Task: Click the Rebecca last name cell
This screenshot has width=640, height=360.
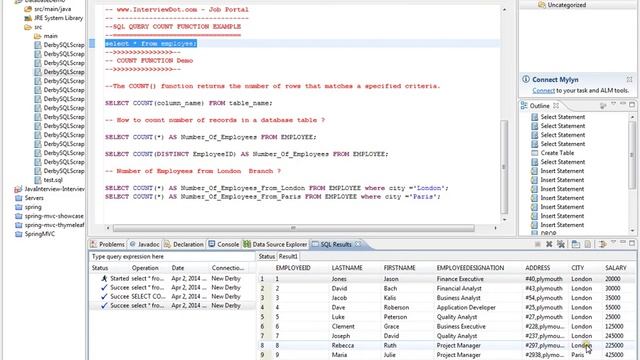Action: tap(342, 345)
